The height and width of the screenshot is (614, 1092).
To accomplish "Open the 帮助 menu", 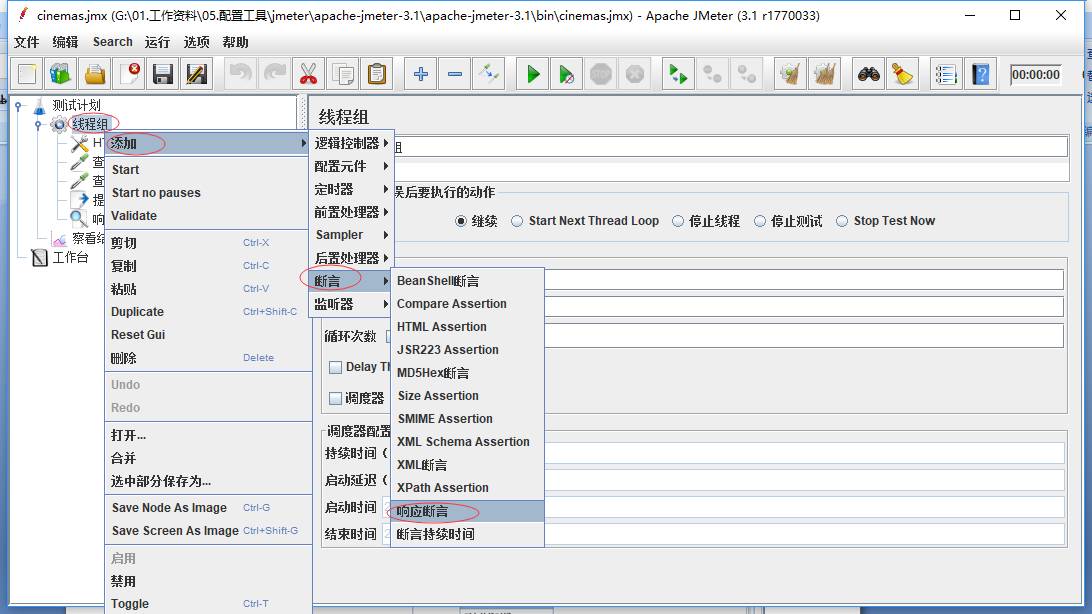I will point(235,42).
